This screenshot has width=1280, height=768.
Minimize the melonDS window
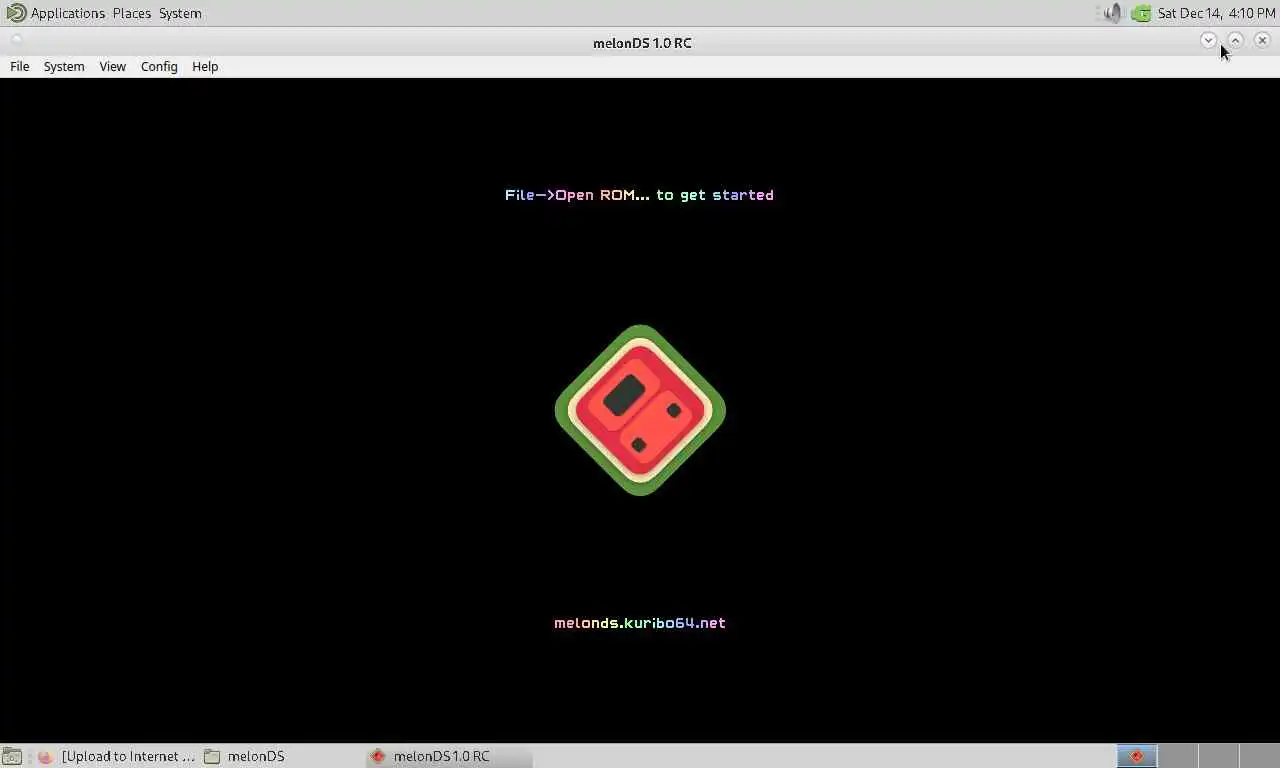coord(1208,40)
